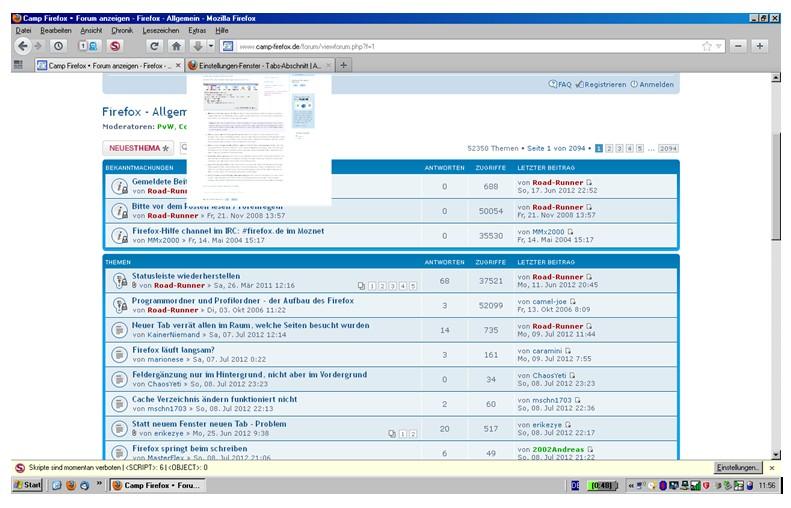View latest post icon by caramini
The image size is (791, 508).
pos(568,351)
